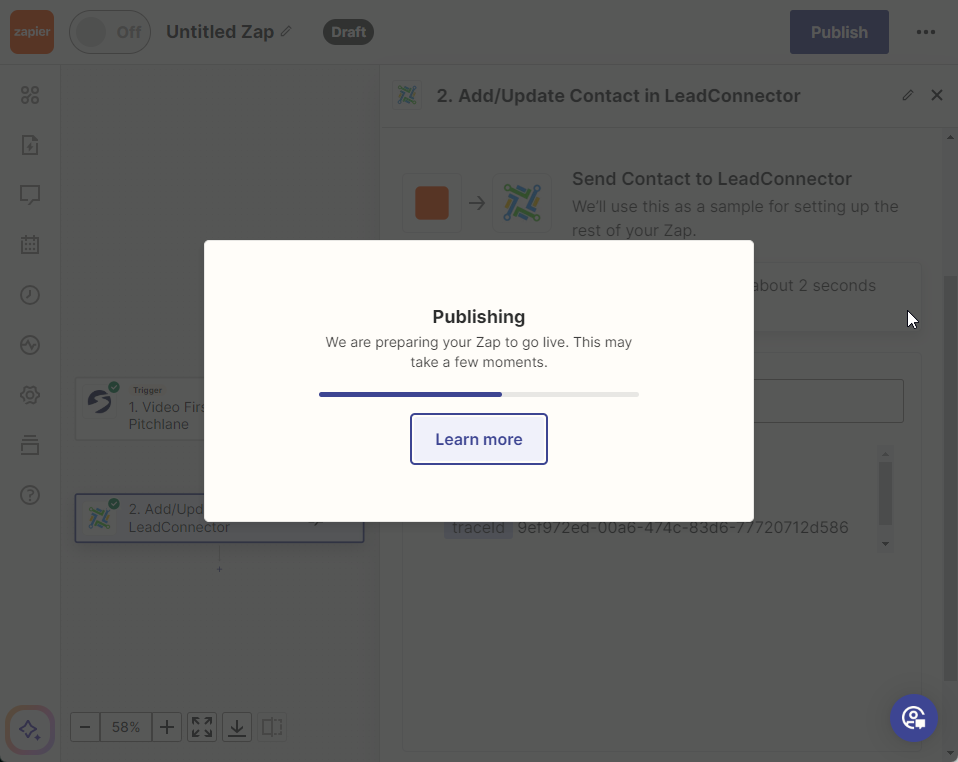Click the Zapier logo home icon
Image resolution: width=958 pixels, height=762 pixels.
point(32,32)
